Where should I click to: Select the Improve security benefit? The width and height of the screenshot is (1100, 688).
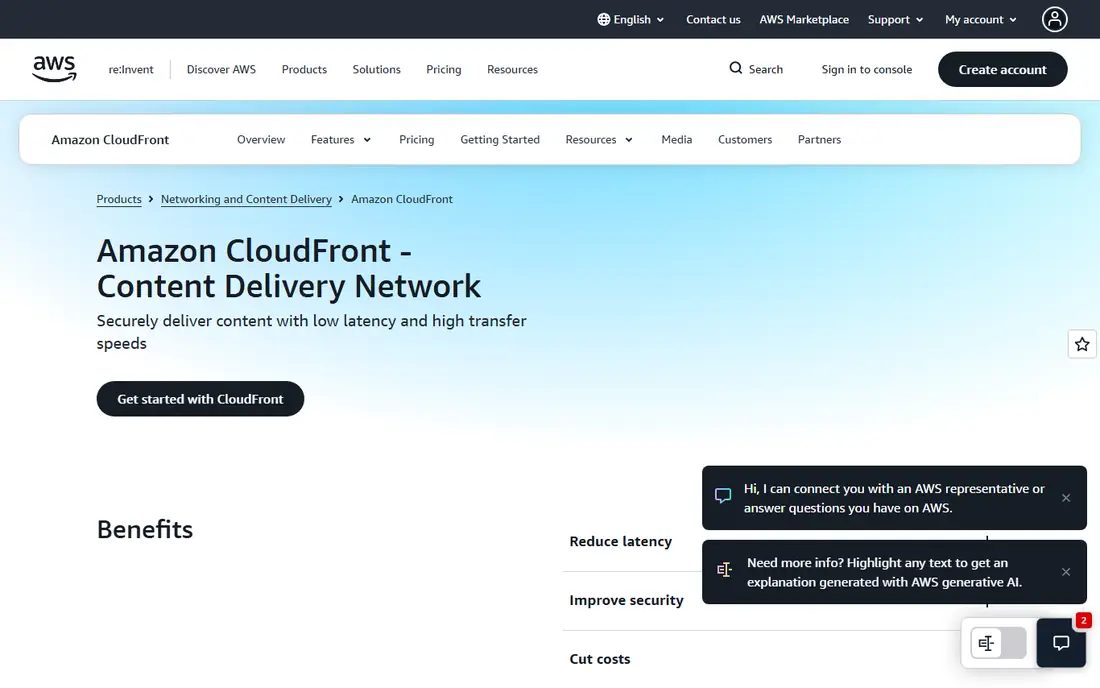626,600
